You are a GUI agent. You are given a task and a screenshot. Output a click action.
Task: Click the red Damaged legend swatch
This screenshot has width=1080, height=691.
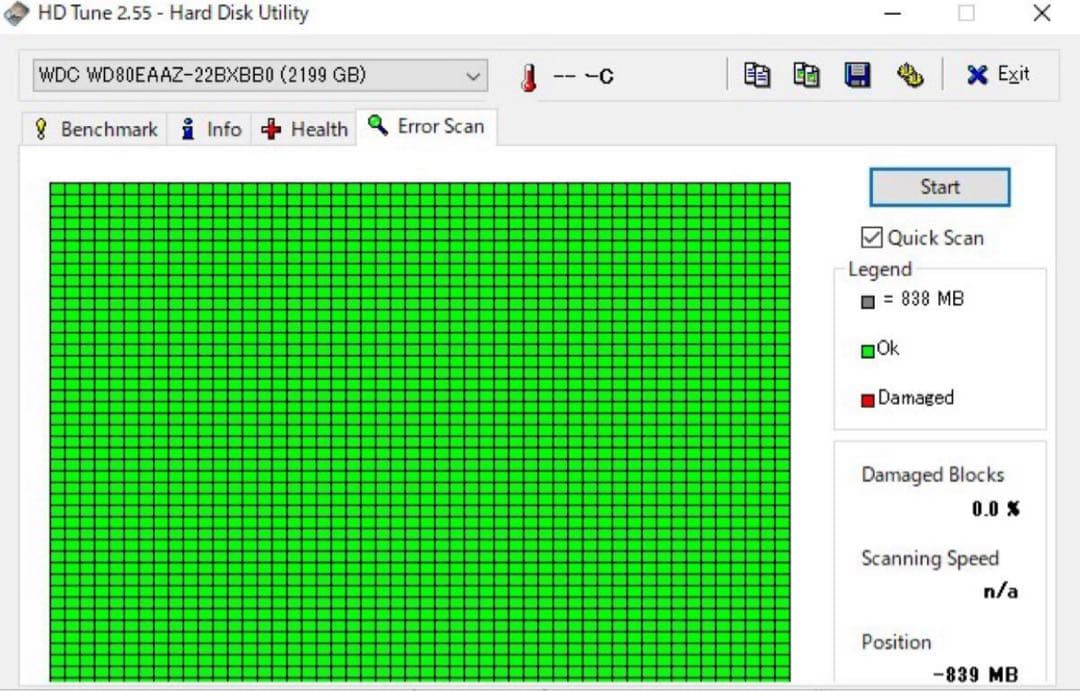coord(867,400)
